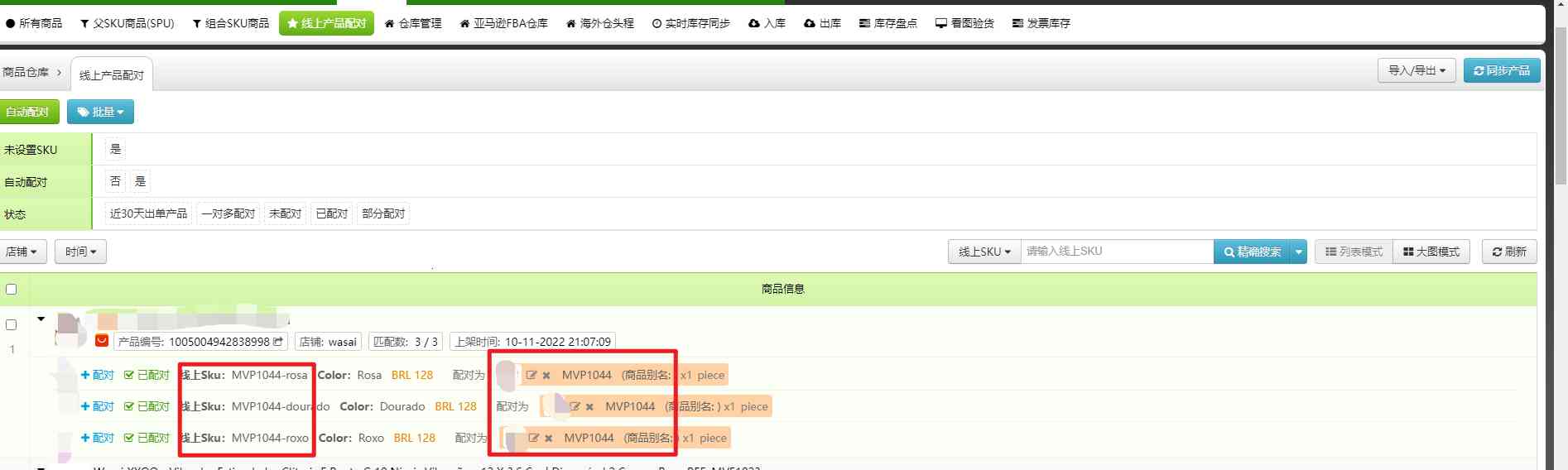Edit the pairing for Rosa variant
This screenshot has width=1568, height=470.
[x=531, y=375]
